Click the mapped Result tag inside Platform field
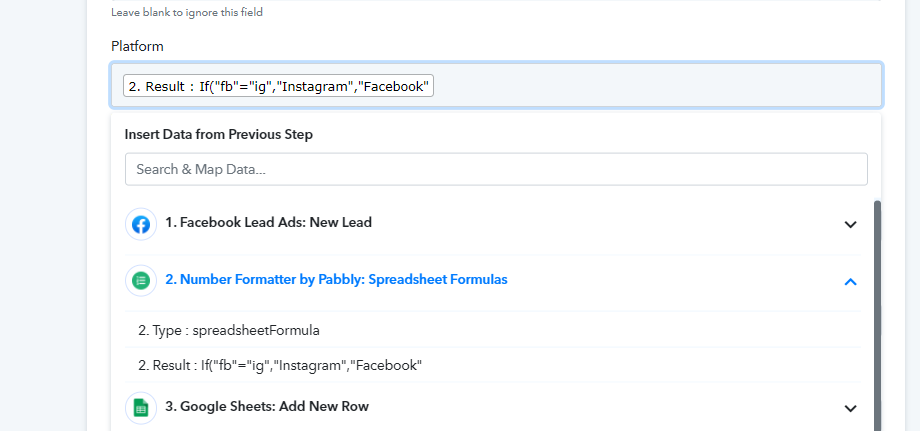920x431 pixels. point(278,86)
